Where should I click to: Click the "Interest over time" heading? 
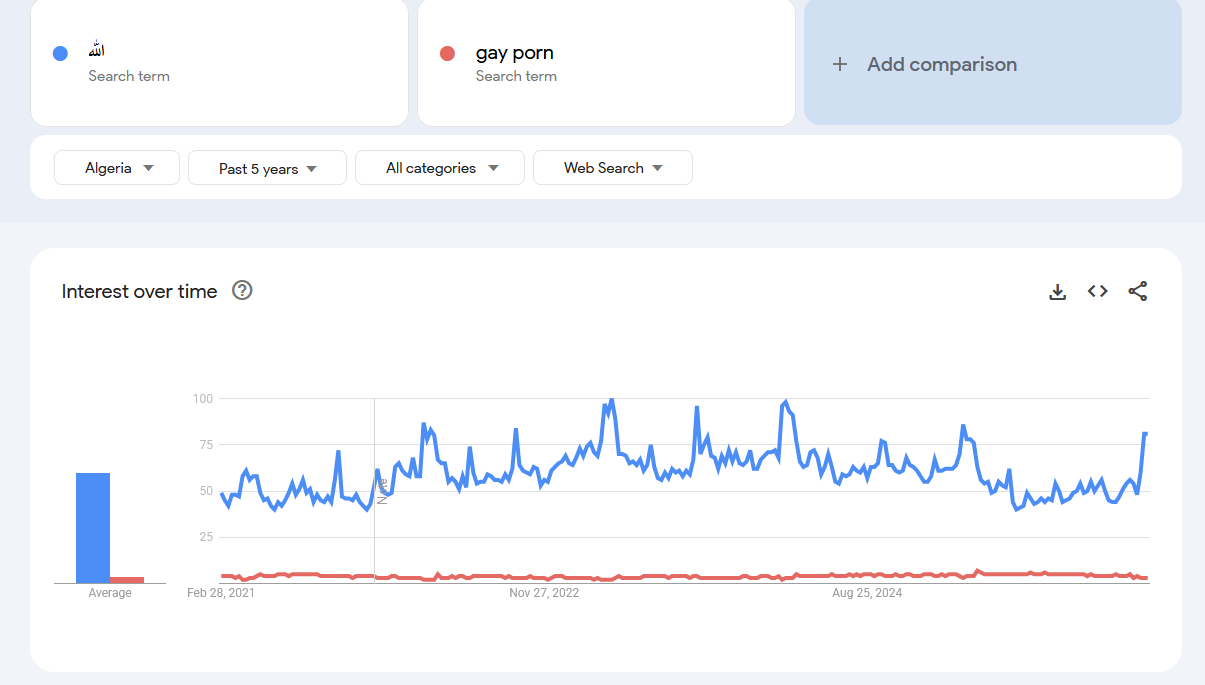coord(139,291)
